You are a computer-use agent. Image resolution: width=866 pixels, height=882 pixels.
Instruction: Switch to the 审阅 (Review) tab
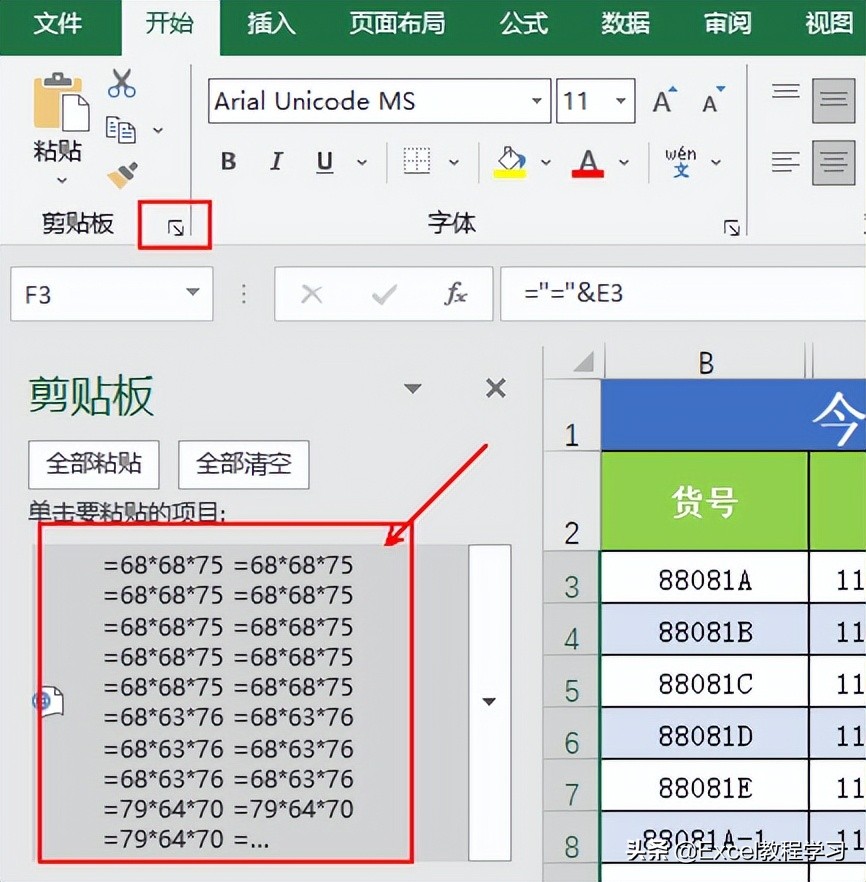coord(728,24)
